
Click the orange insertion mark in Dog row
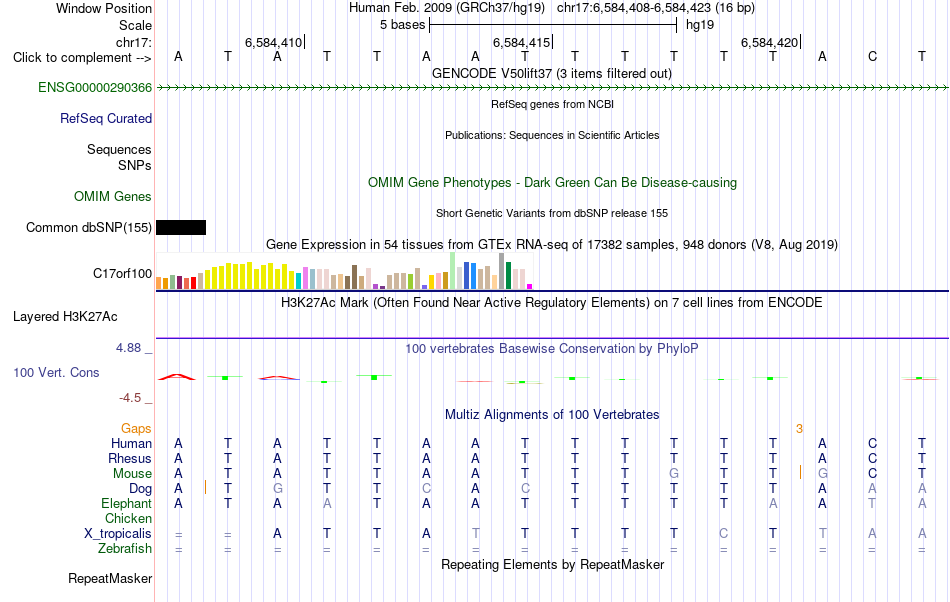[x=205, y=487]
